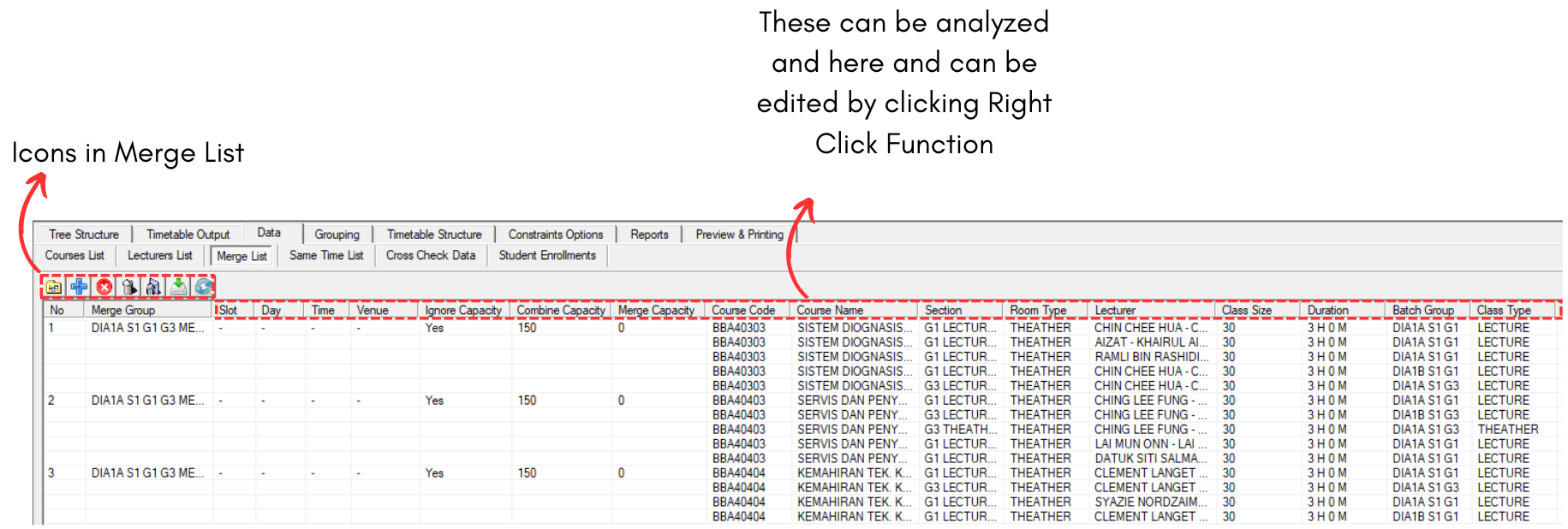Click the blue circular refresh icon
Image resolution: width=1568 pixels, height=529 pixels.
pos(203,287)
